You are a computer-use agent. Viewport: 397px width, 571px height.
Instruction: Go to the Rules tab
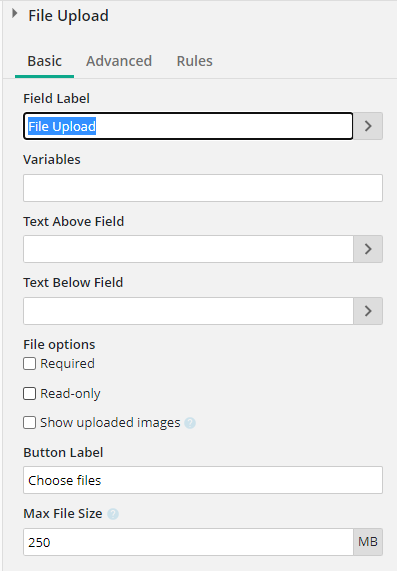(x=194, y=61)
